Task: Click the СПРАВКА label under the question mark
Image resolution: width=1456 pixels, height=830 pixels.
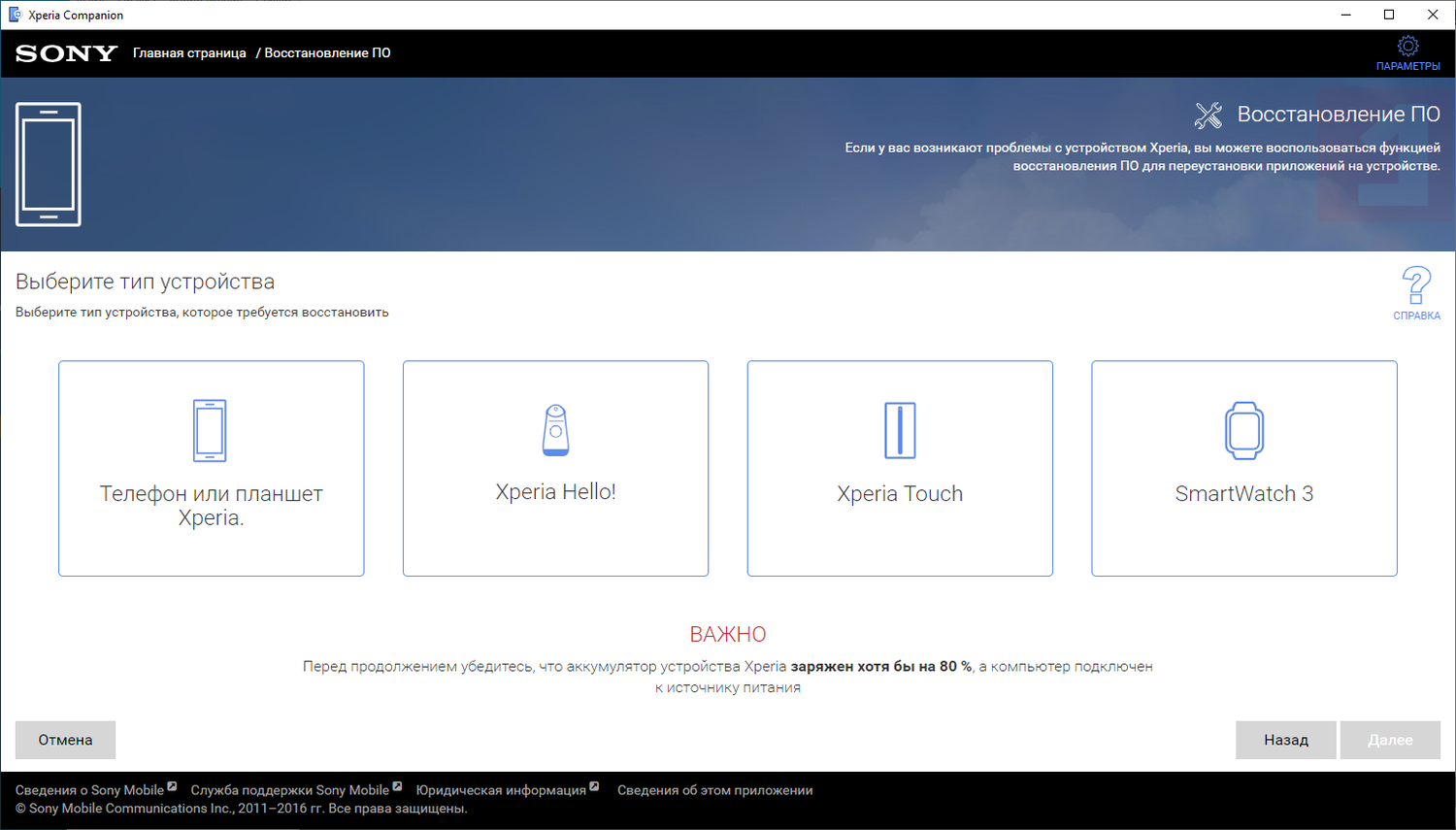Action: tap(1416, 315)
